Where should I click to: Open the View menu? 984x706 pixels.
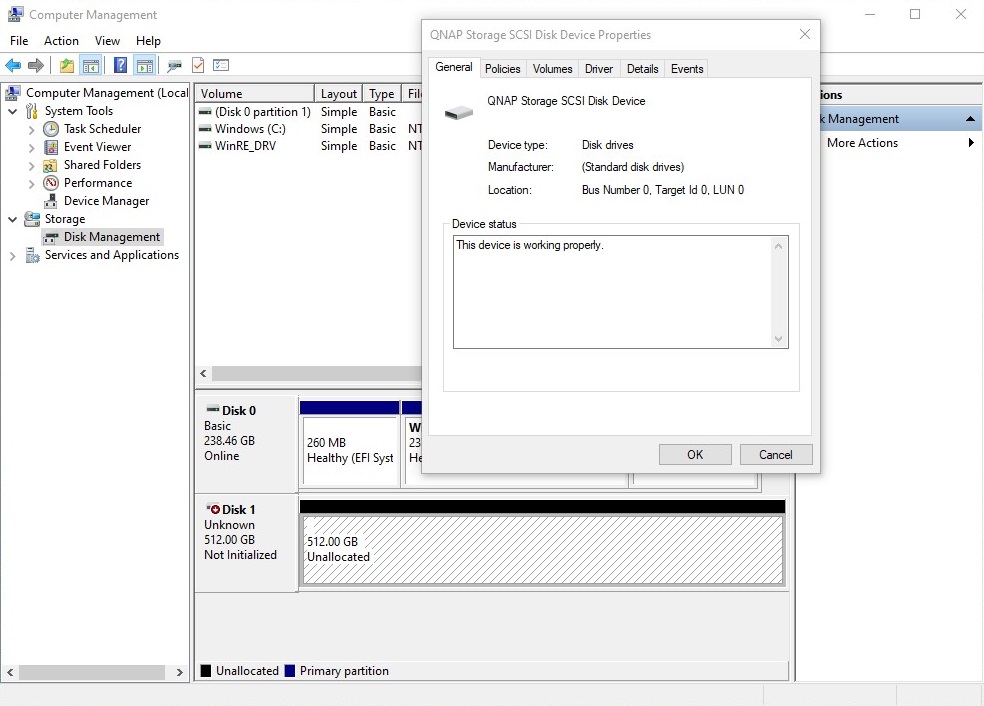[107, 41]
